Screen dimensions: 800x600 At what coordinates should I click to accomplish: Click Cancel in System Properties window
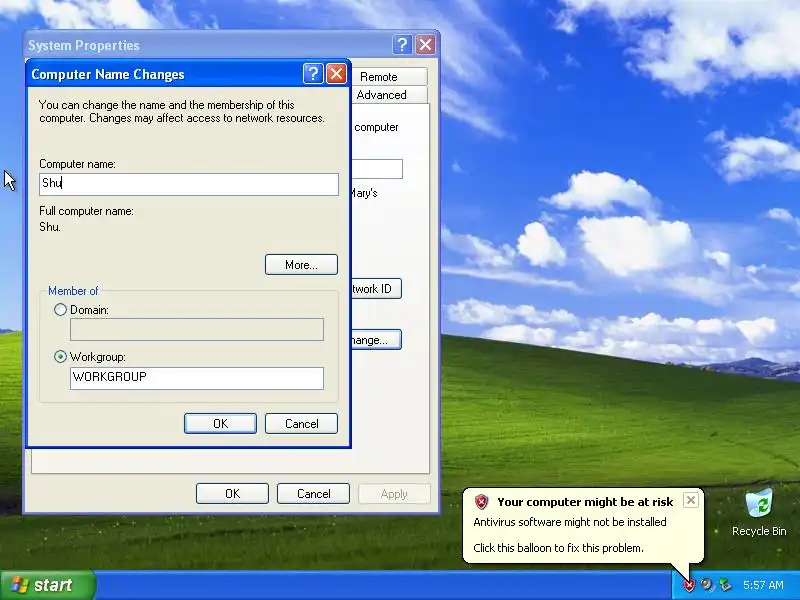[313, 493]
